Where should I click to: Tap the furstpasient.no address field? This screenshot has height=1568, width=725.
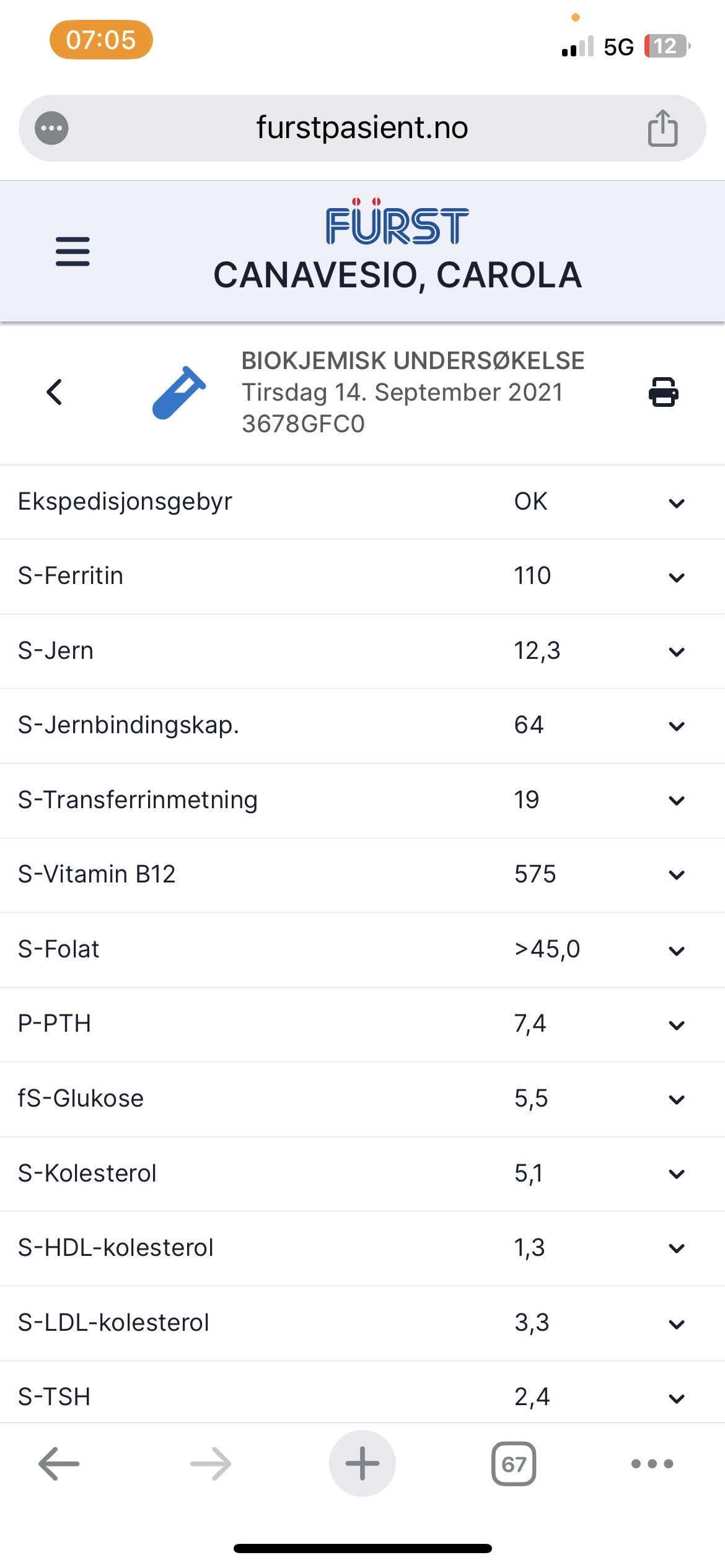[x=362, y=128]
